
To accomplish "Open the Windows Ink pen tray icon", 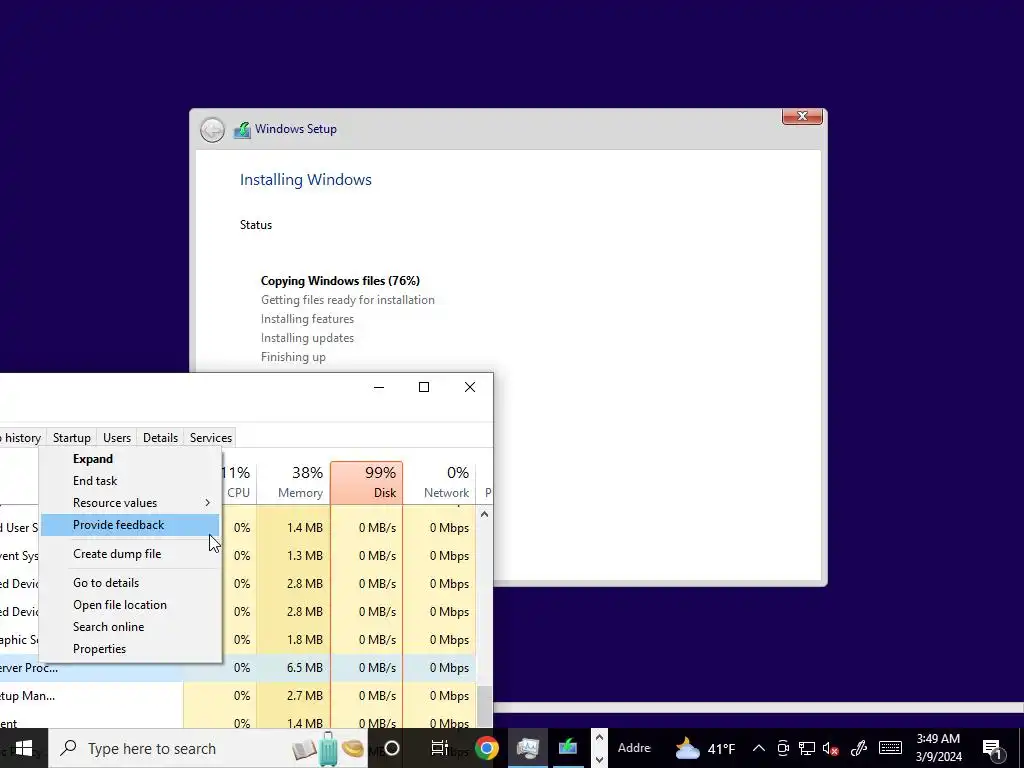I will click(859, 748).
